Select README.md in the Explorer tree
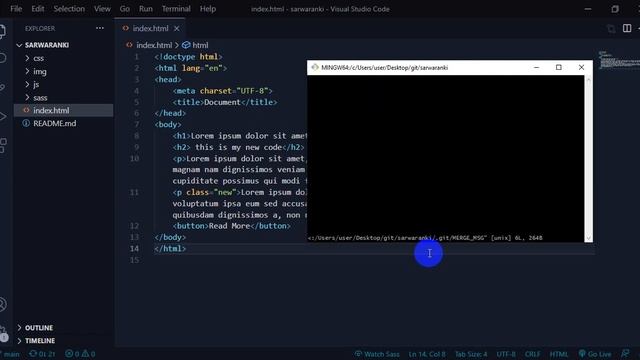Screen dimensions: 640x360 (x=63, y=123)
